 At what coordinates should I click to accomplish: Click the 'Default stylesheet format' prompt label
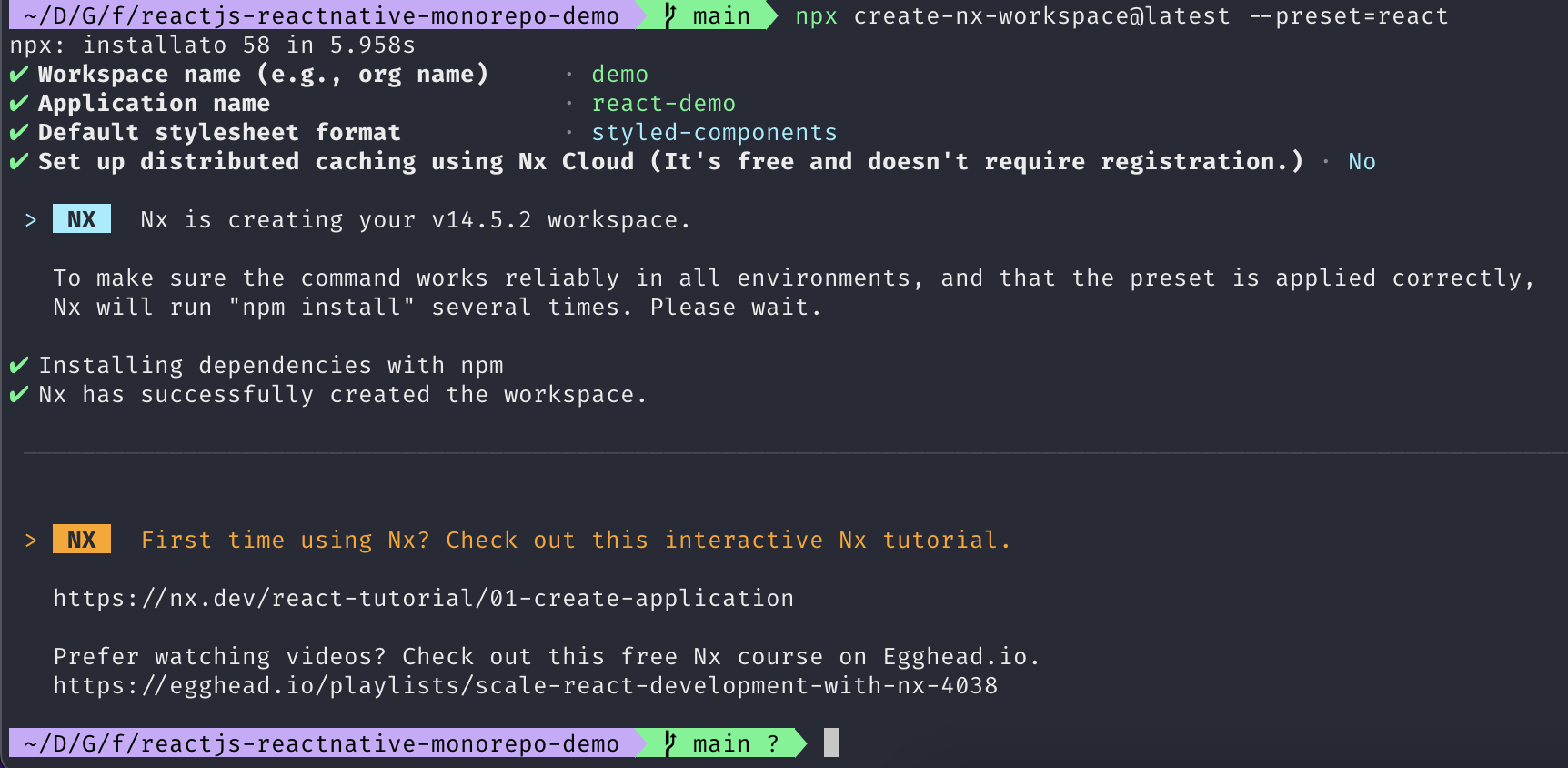(x=220, y=132)
